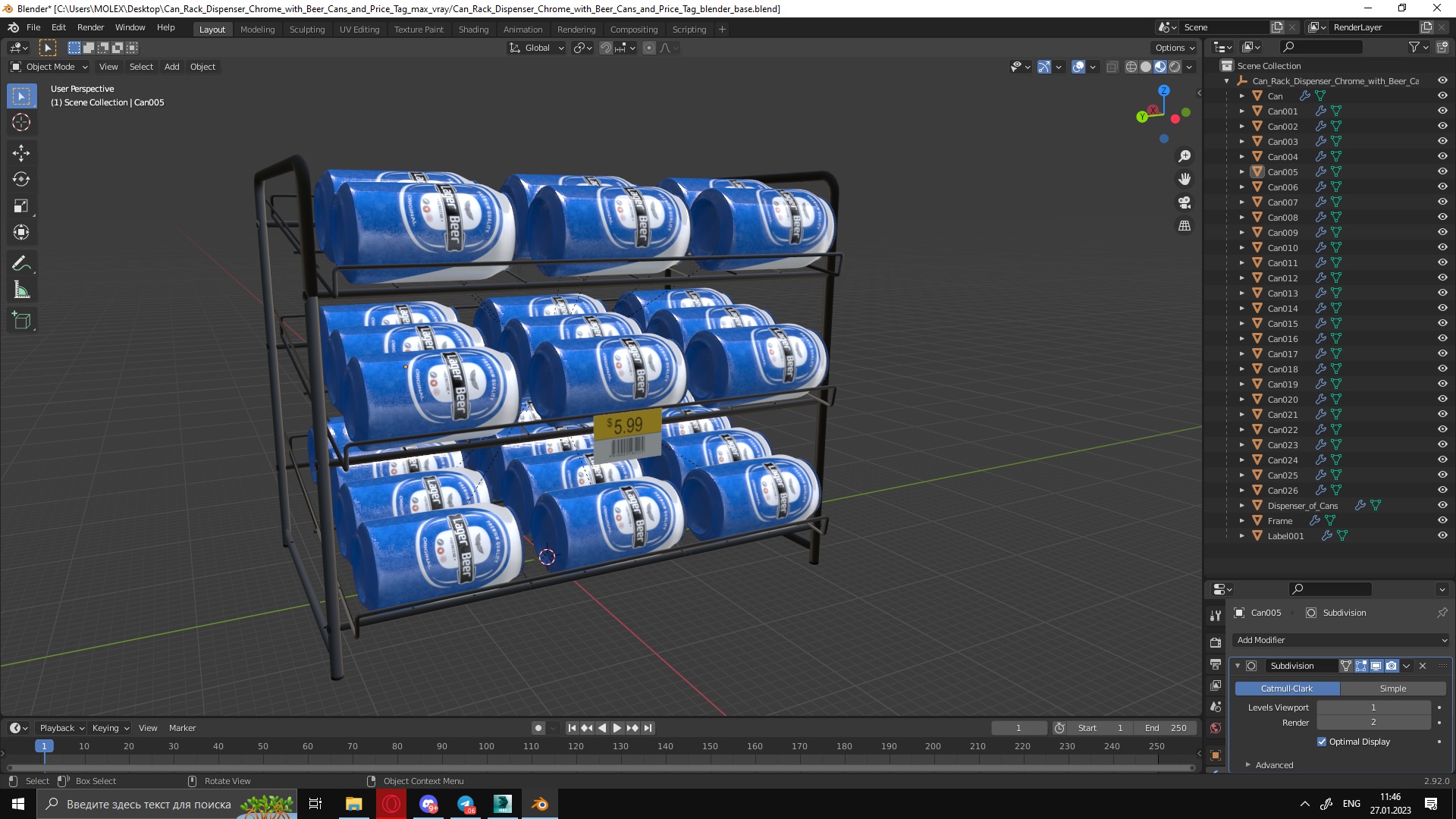Activate the Rotate tool

pos(21,180)
